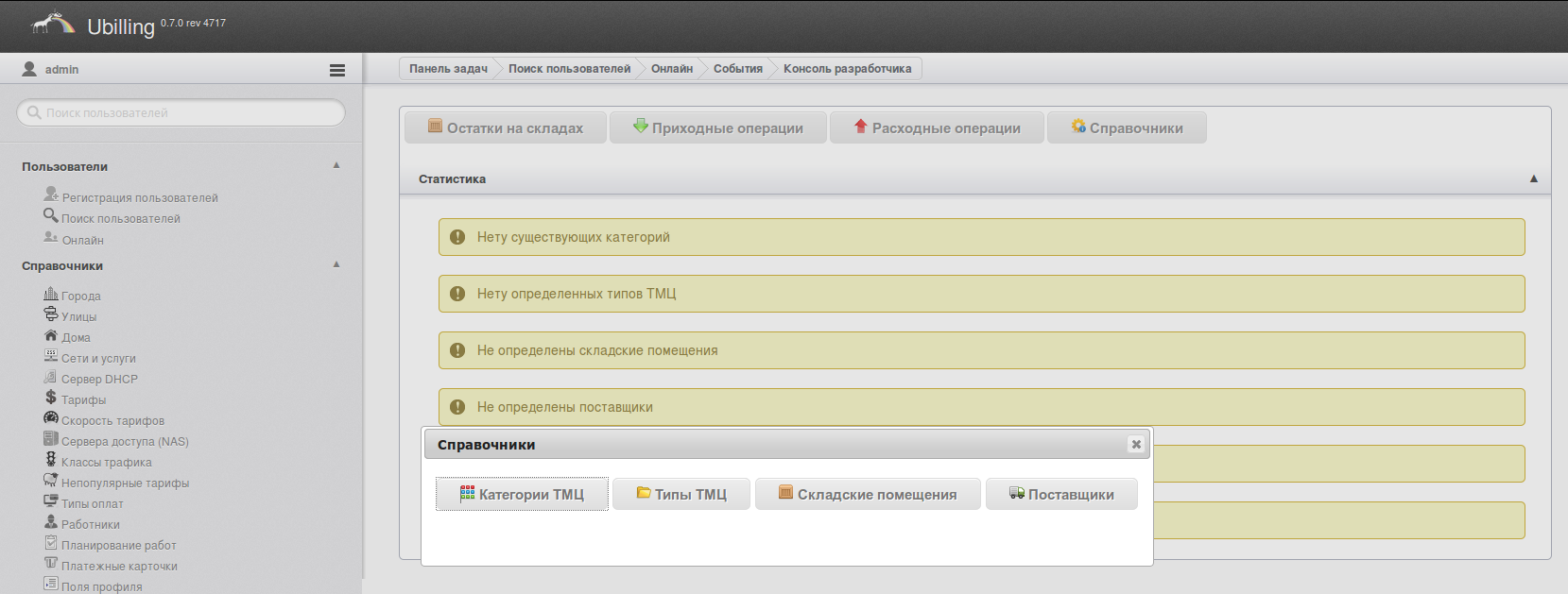Click the Города buildings icon

[x=51, y=294]
